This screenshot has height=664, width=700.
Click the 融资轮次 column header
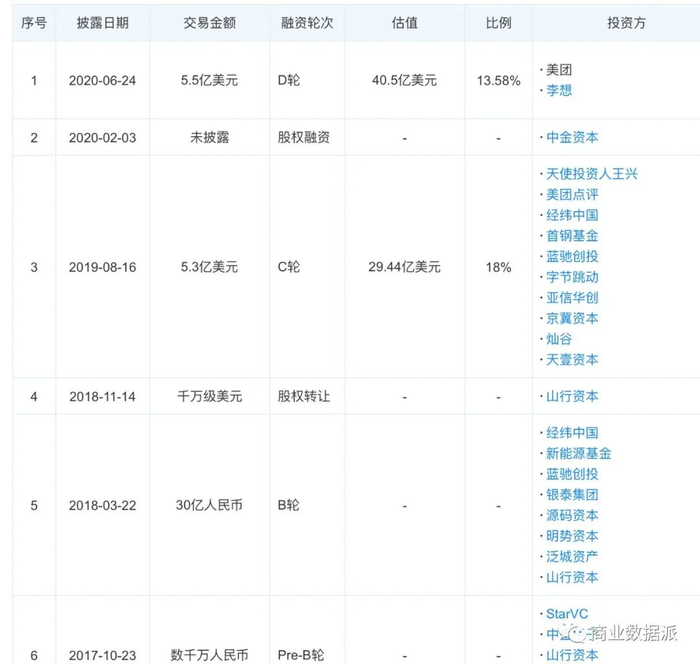coord(307,23)
